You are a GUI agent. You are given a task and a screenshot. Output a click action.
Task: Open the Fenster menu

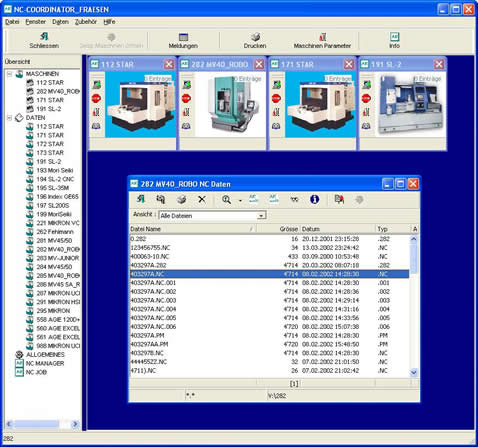coord(36,22)
